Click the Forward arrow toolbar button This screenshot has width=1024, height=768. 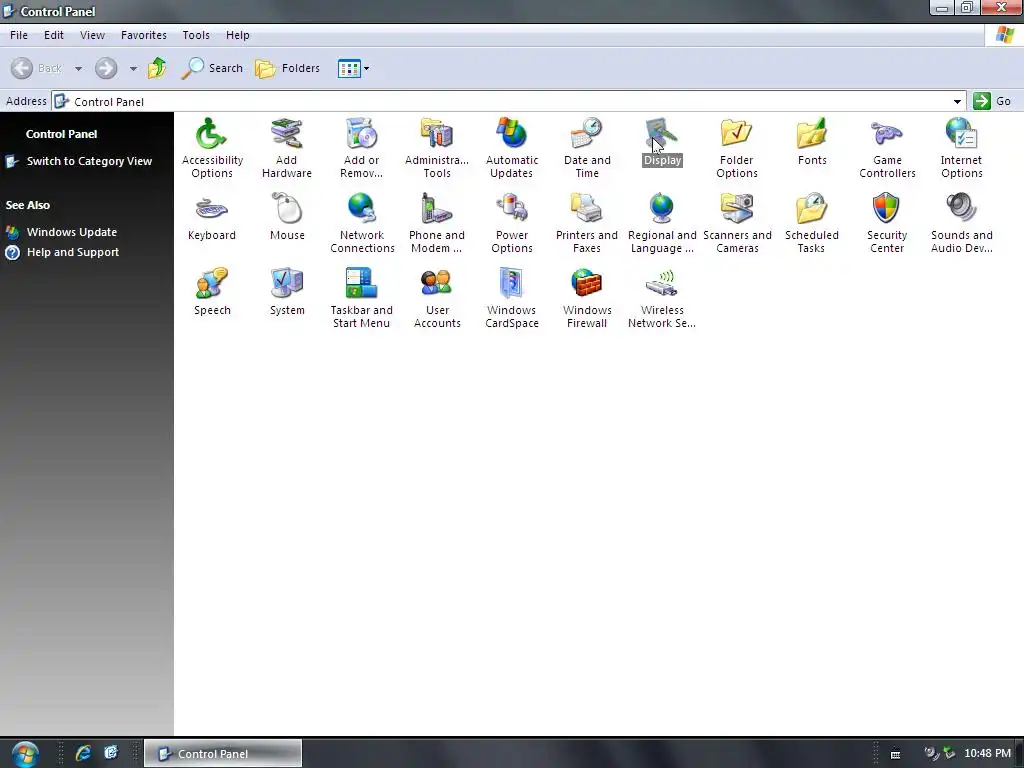pyautogui.click(x=106, y=68)
